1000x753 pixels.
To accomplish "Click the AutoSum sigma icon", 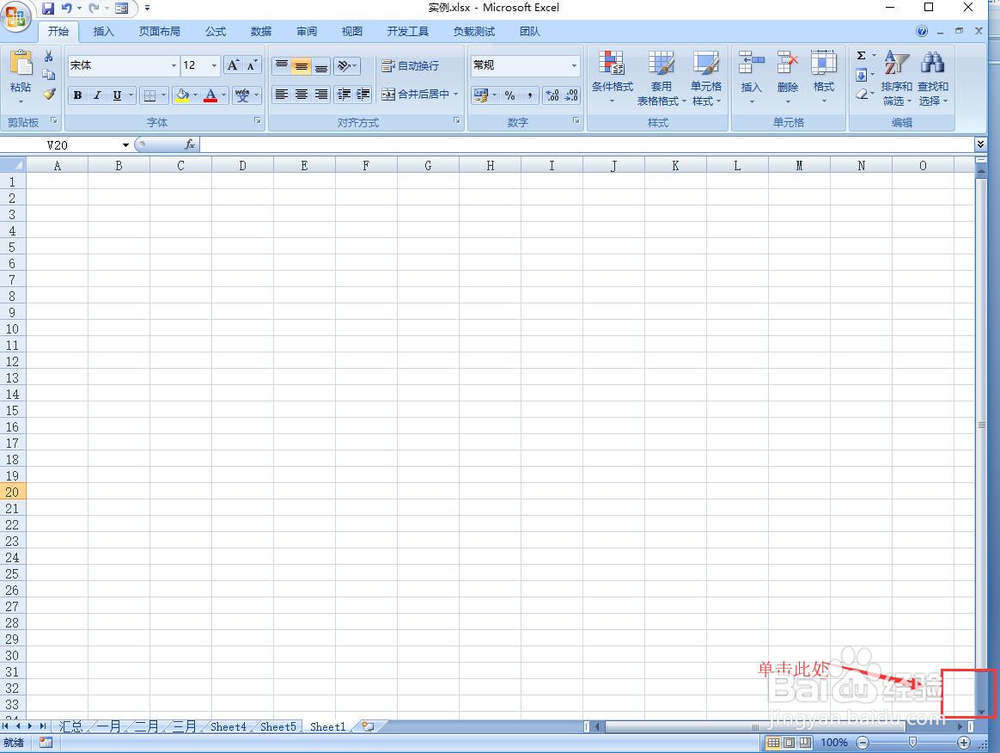I will tap(861, 55).
